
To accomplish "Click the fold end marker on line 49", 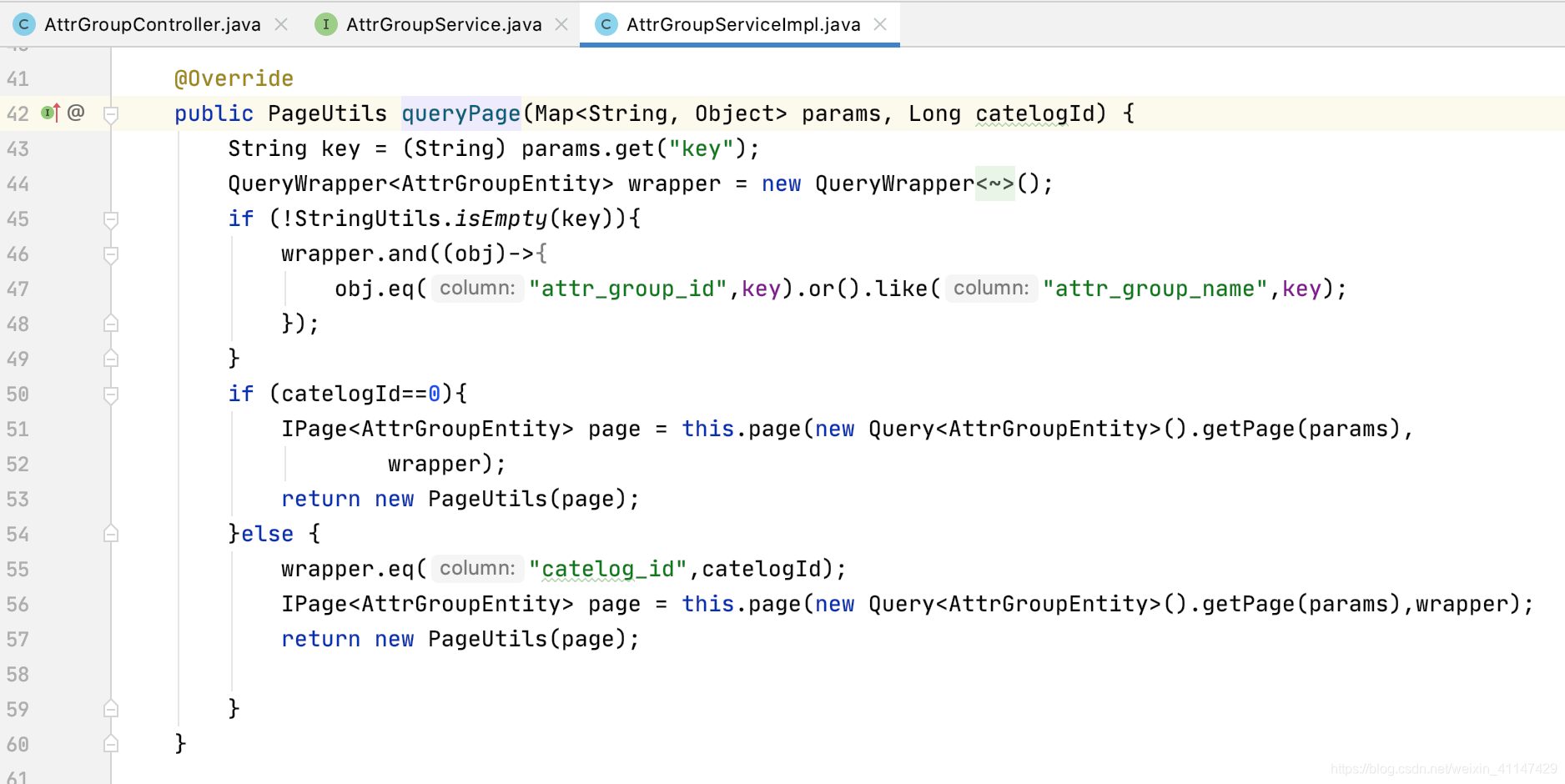I will click(111, 359).
